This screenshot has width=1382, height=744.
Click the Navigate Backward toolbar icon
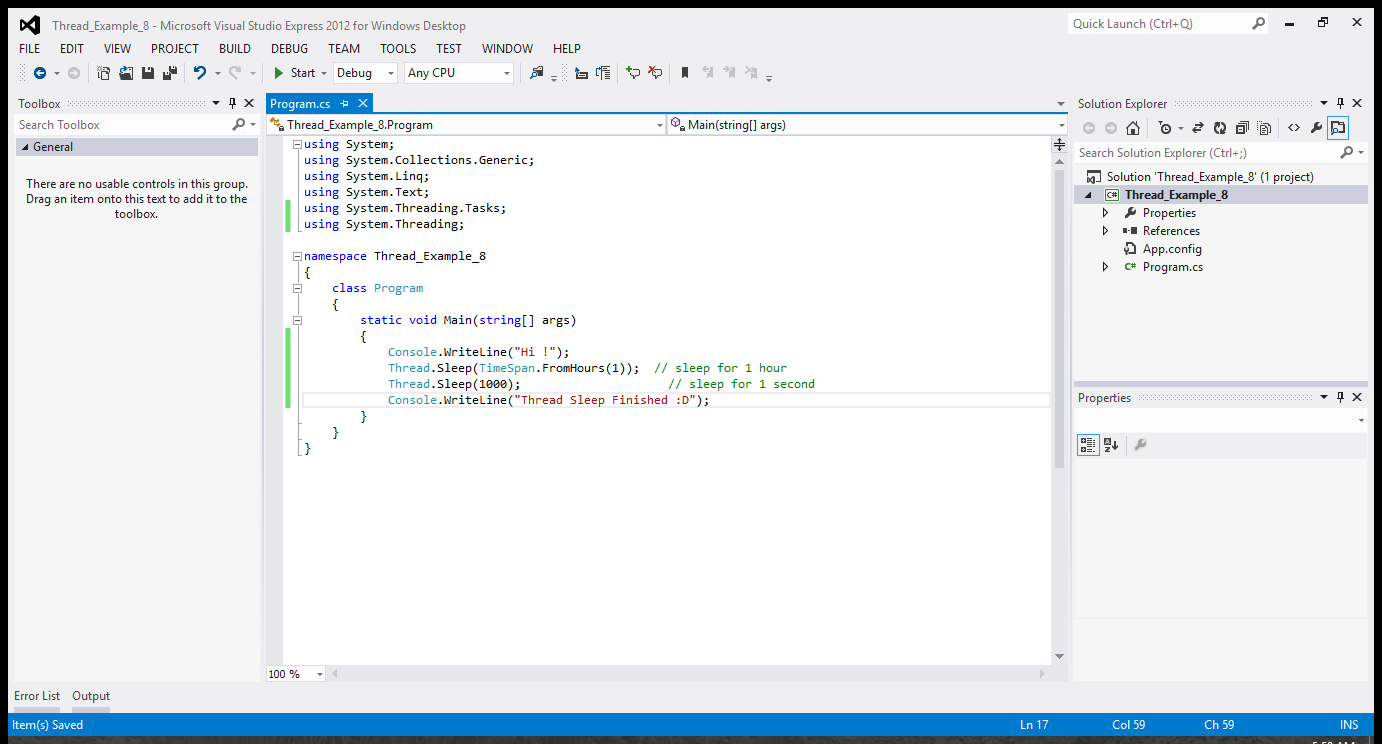point(40,73)
